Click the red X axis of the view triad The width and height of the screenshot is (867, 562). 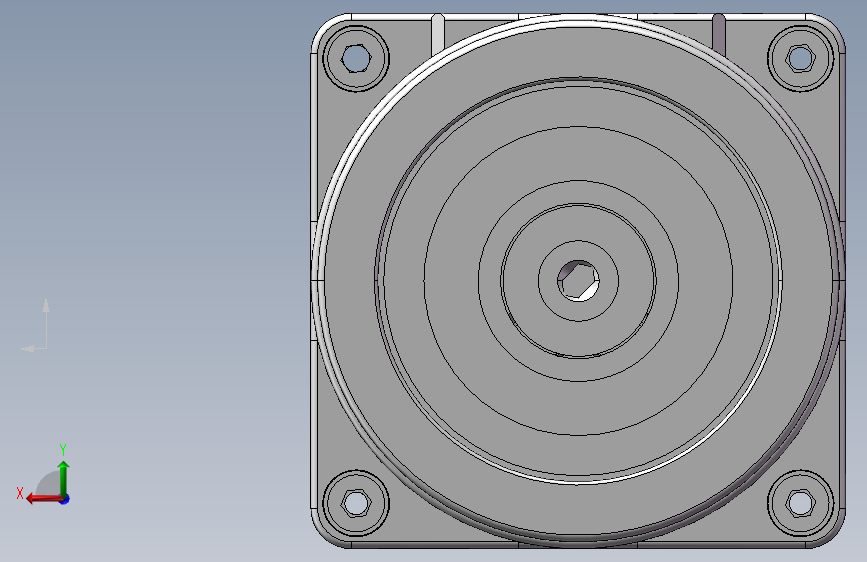click(x=44, y=499)
